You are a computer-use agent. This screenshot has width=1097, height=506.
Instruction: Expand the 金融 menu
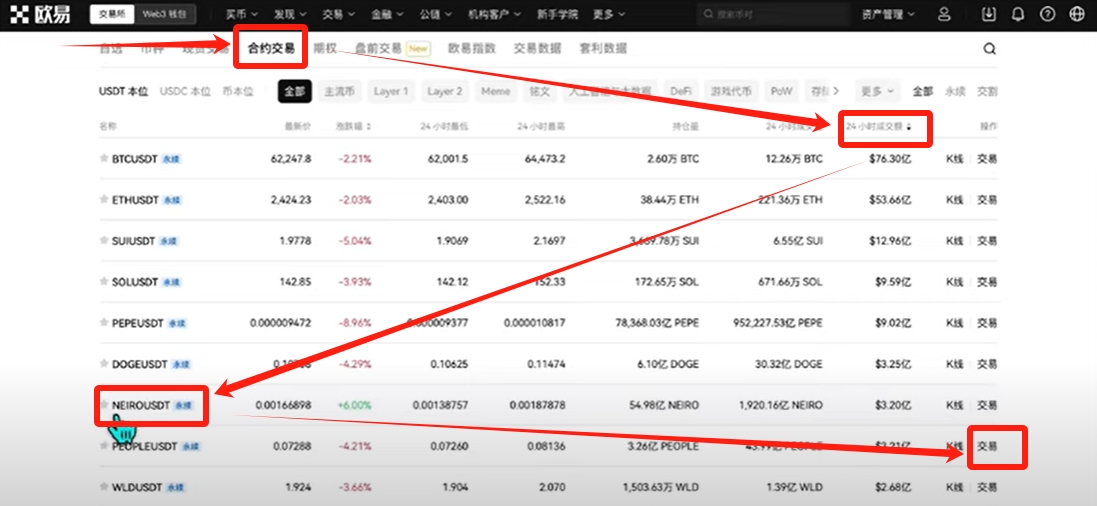point(387,14)
